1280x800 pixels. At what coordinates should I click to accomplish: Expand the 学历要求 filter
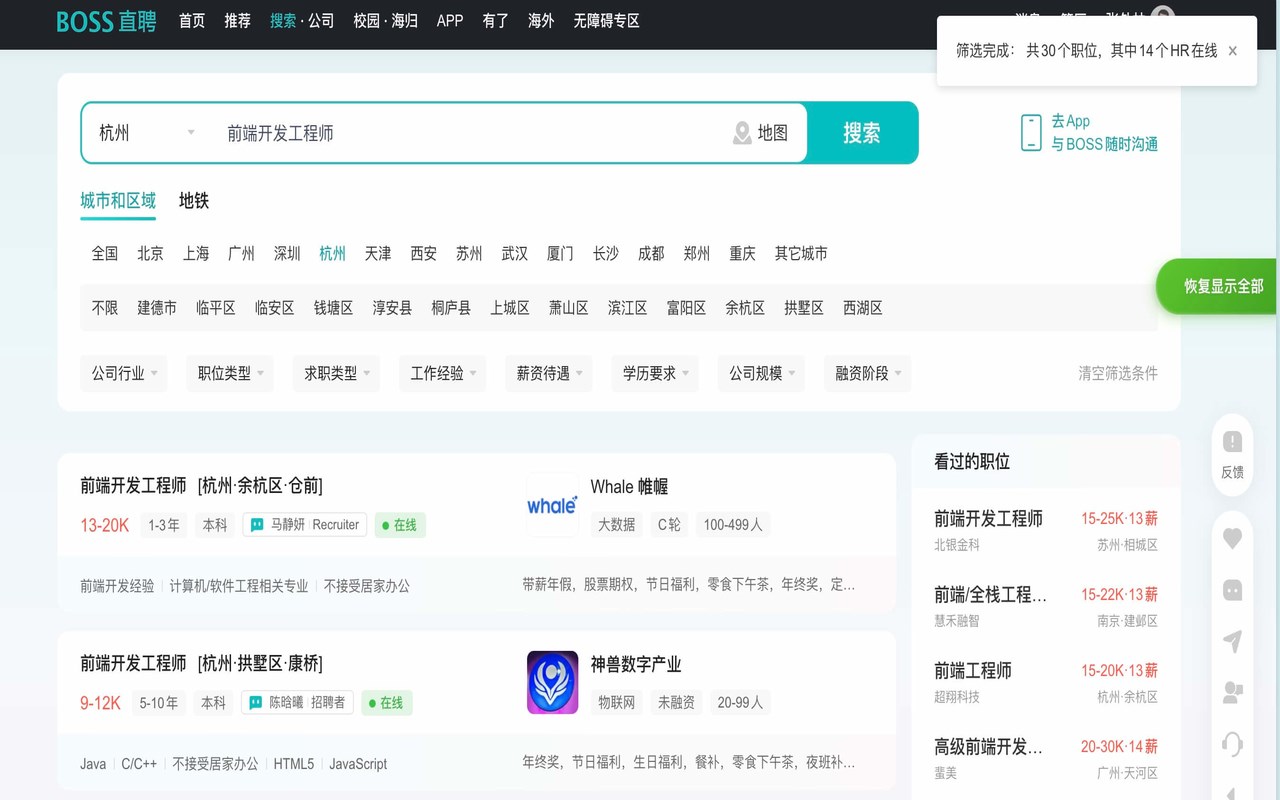655,373
